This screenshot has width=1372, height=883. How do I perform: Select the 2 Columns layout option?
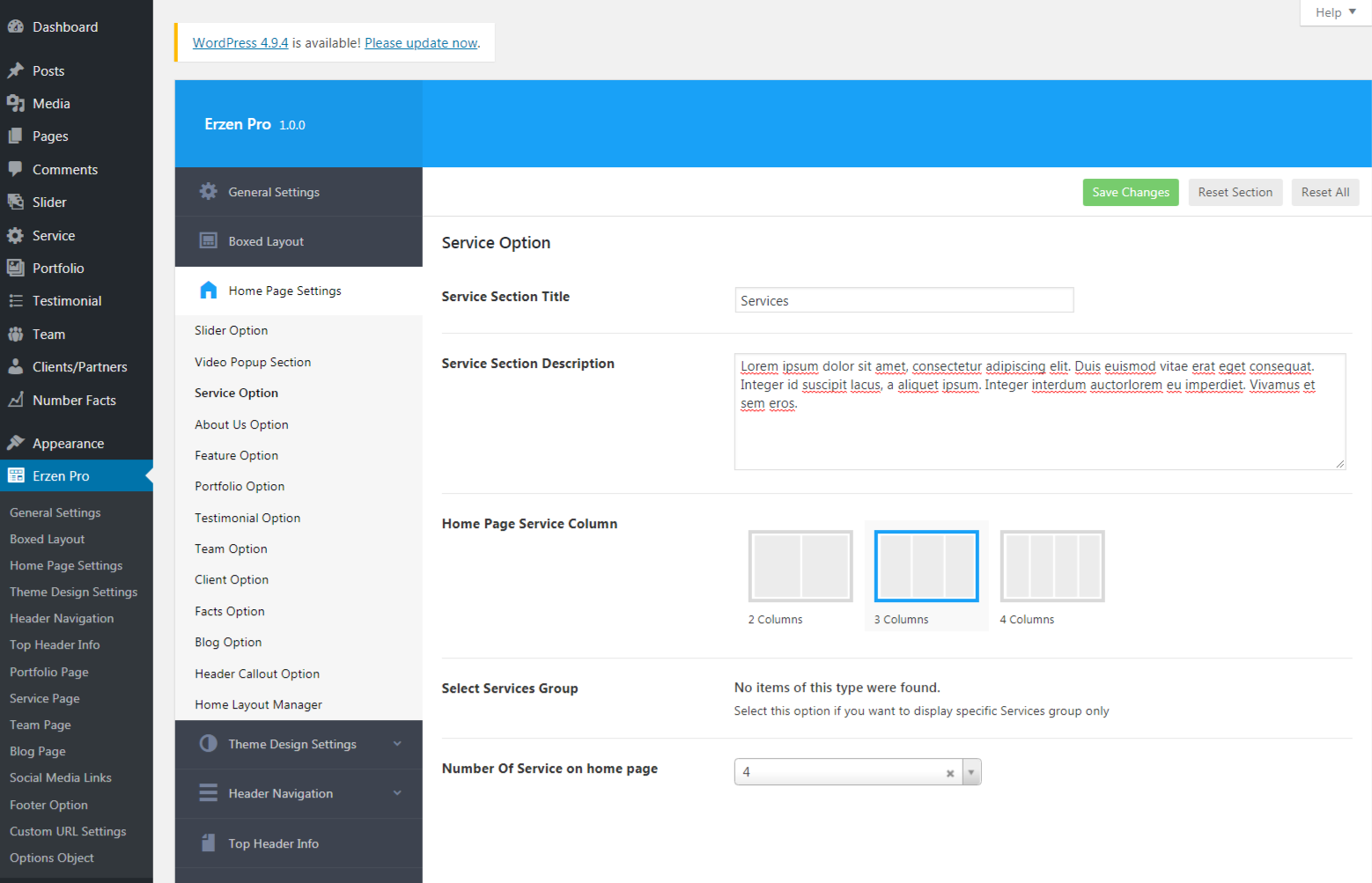(800, 566)
